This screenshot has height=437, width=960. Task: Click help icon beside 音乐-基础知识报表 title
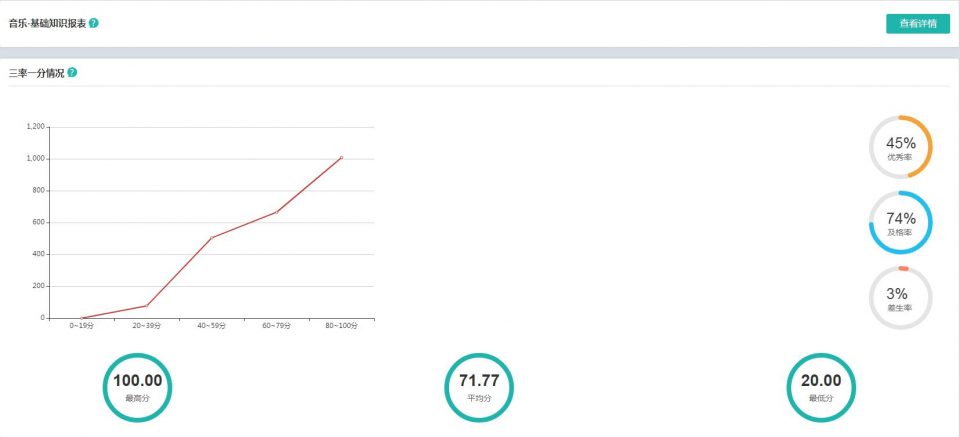coord(94,23)
